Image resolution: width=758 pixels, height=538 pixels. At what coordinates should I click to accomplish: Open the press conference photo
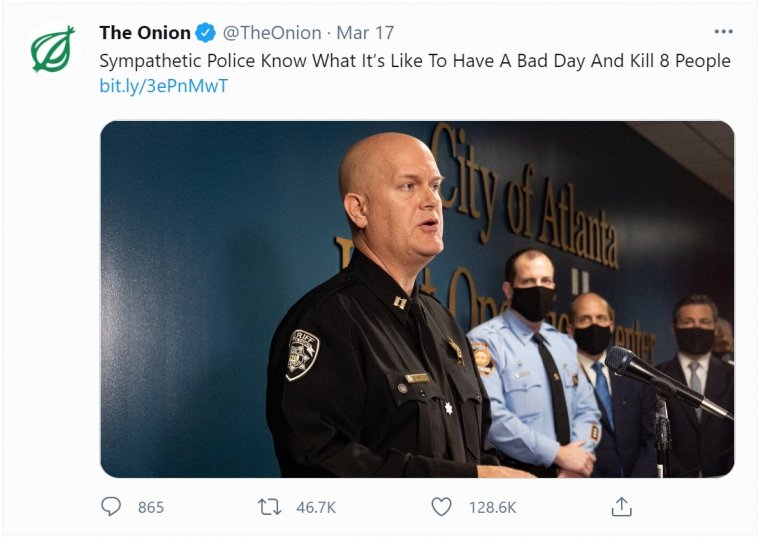click(x=417, y=299)
